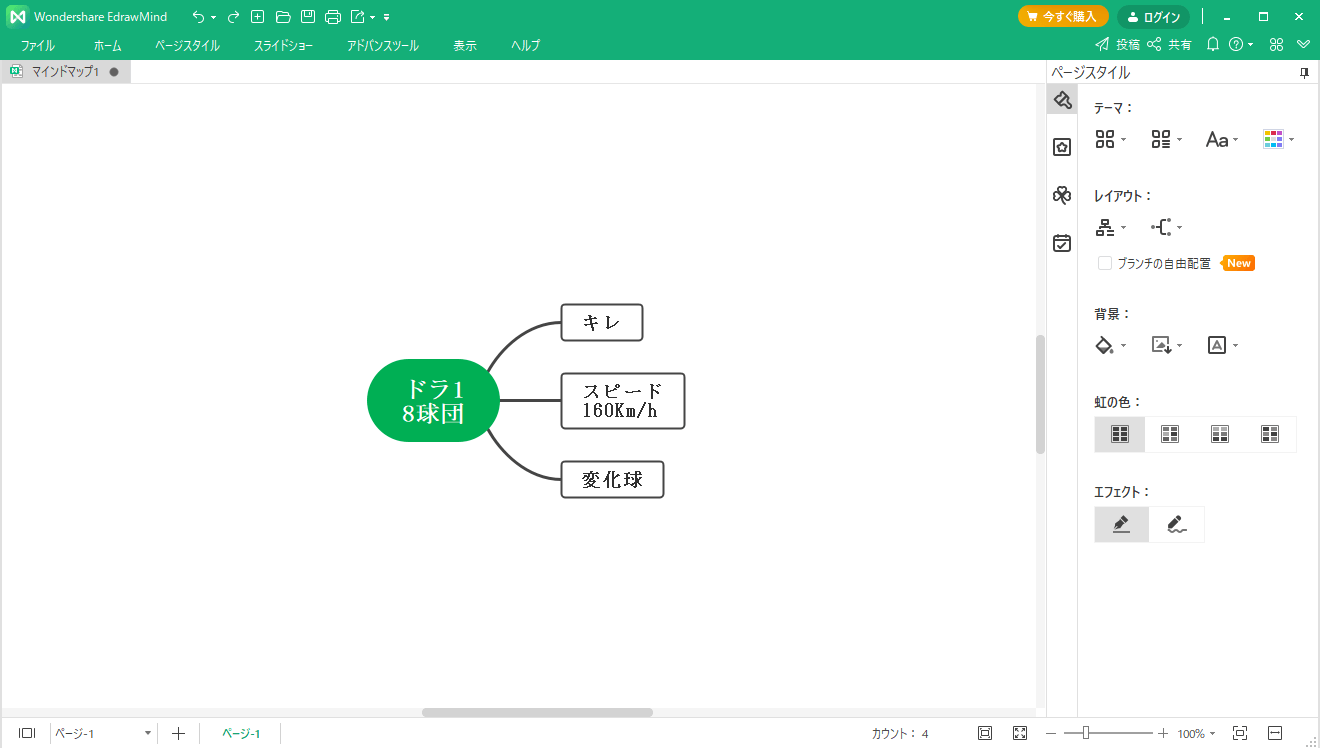
Task: Open the ファイル menu
Action: pos(38,46)
